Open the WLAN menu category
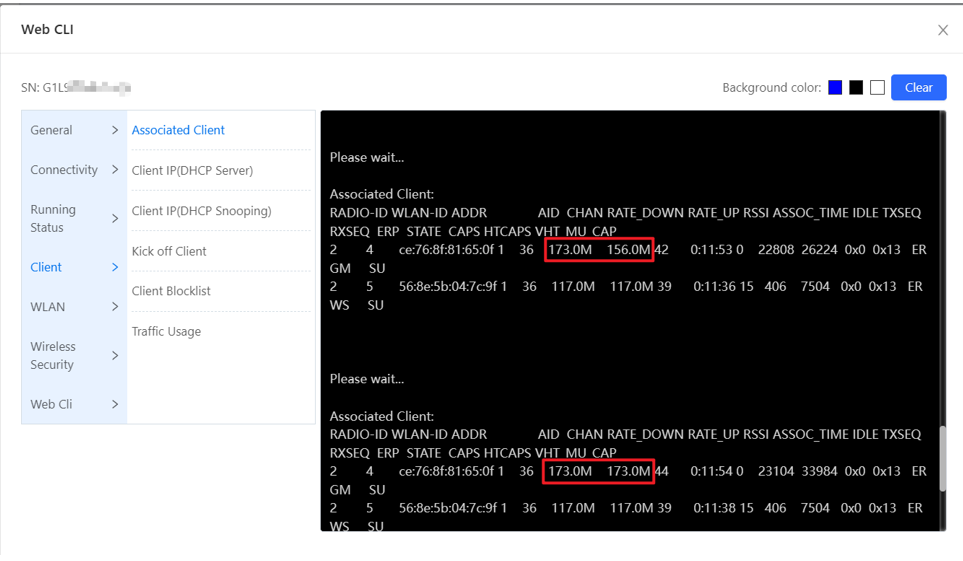Viewport: 963px width, 561px height. click(x=47, y=307)
